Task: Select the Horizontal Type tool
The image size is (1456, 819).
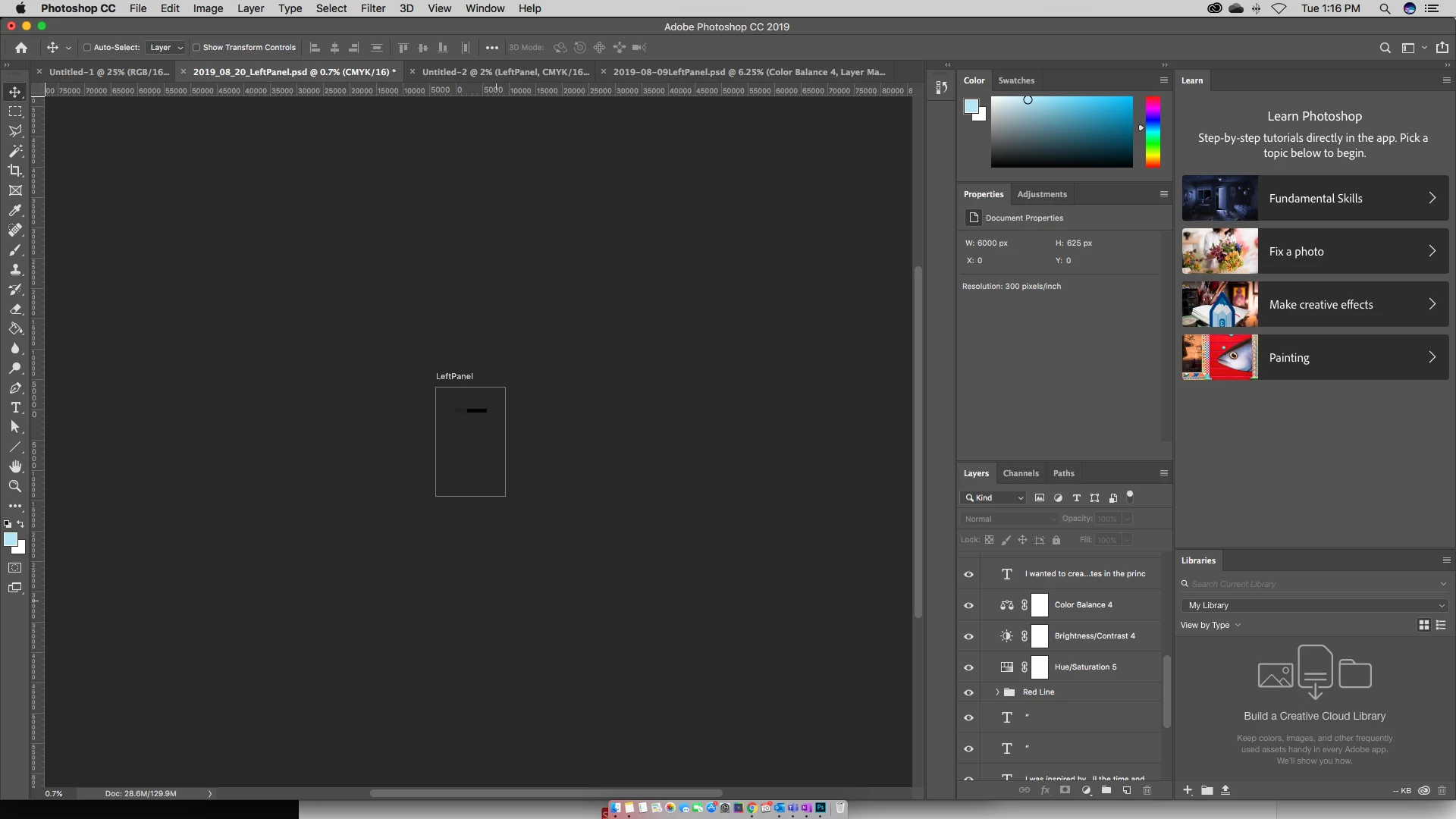Action: [15, 408]
